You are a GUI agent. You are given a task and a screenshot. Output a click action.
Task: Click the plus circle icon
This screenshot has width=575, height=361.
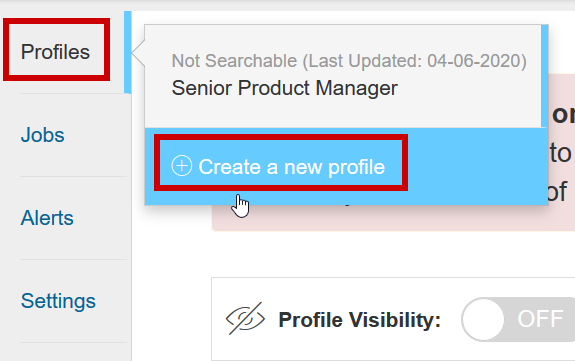coord(182,166)
